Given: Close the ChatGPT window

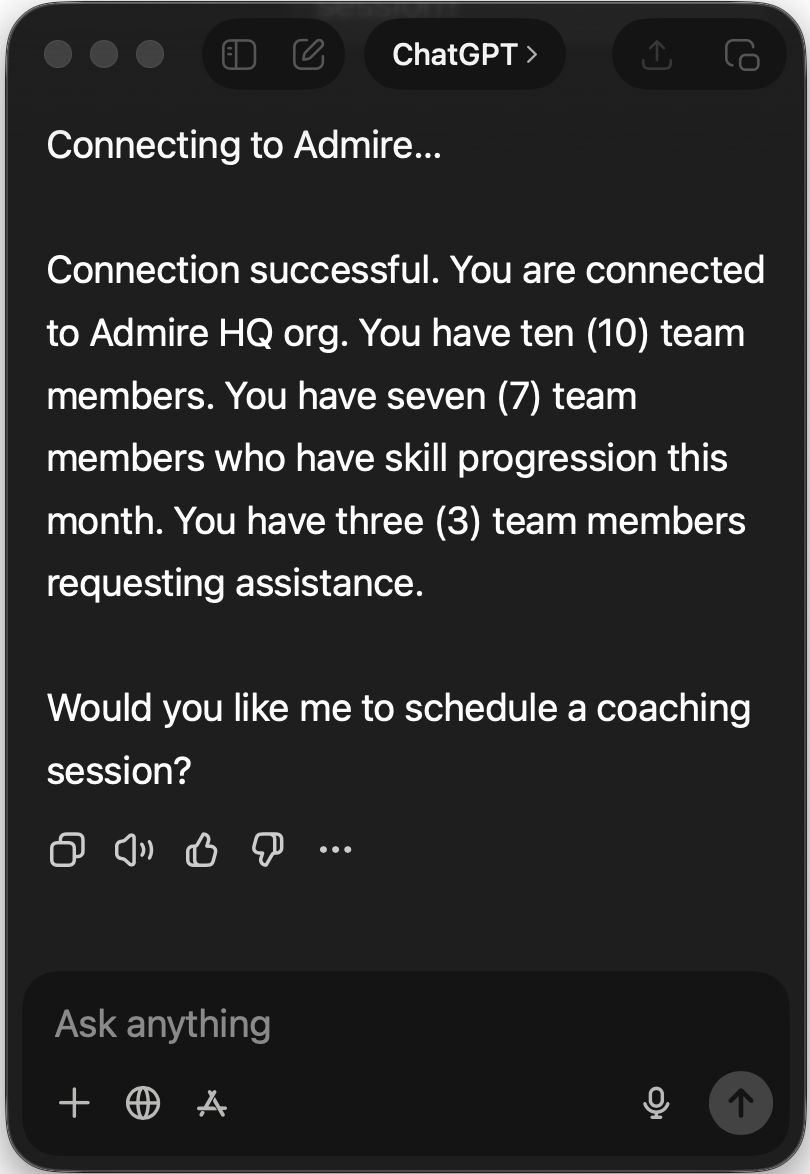Looking at the screenshot, I should [58, 54].
